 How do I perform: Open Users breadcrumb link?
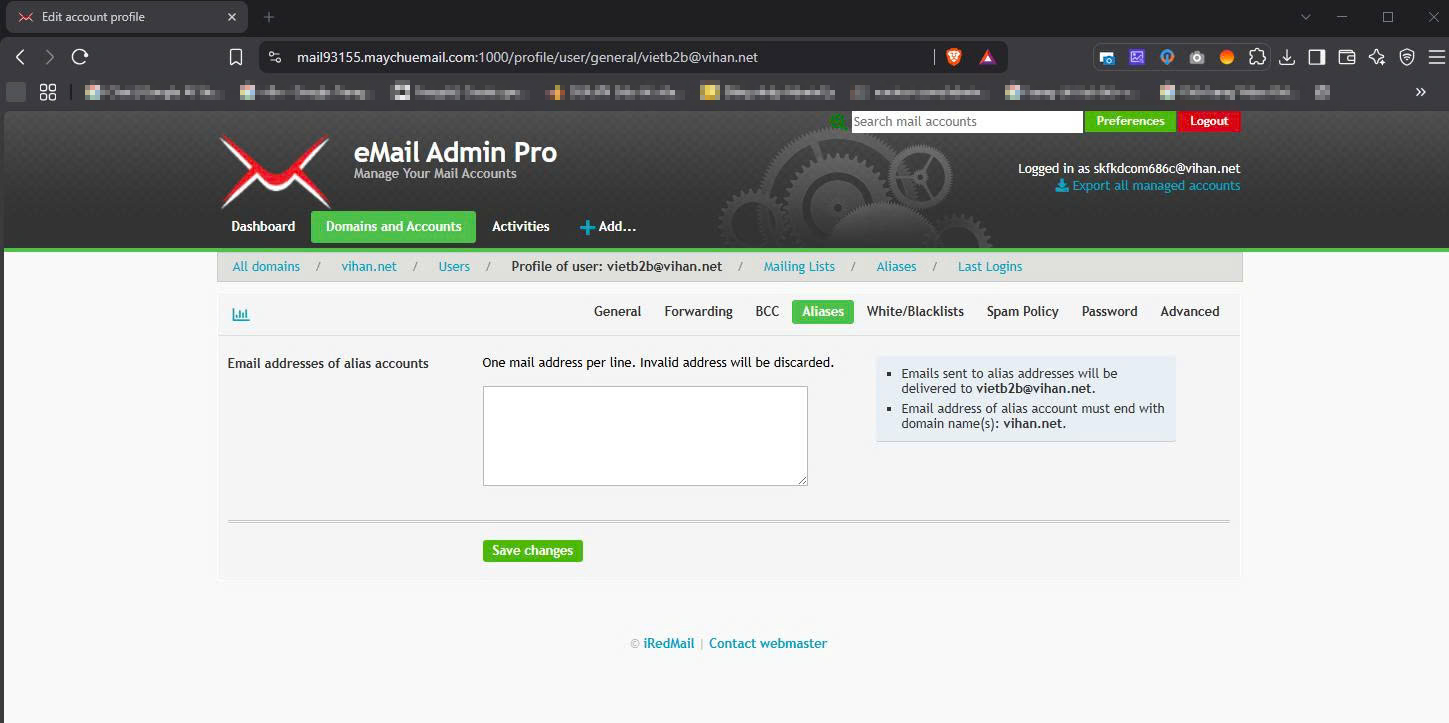click(454, 267)
